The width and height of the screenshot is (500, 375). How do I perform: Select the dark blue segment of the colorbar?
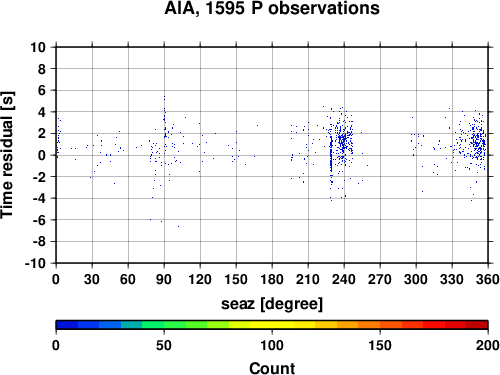[67, 325]
